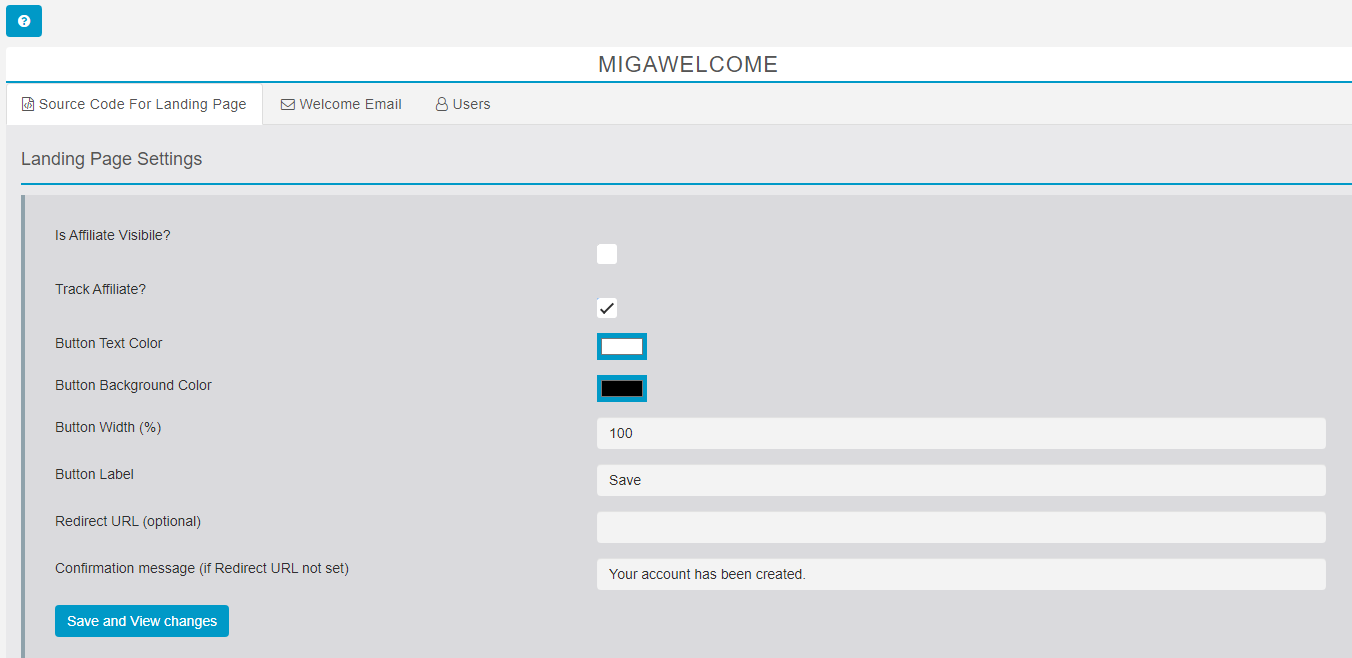Image resolution: width=1352 pixels, height=658 pixels.
Task: Click the Is Affiliate Visibile? label
Action: pyautogui.click(x=113, y=235)
